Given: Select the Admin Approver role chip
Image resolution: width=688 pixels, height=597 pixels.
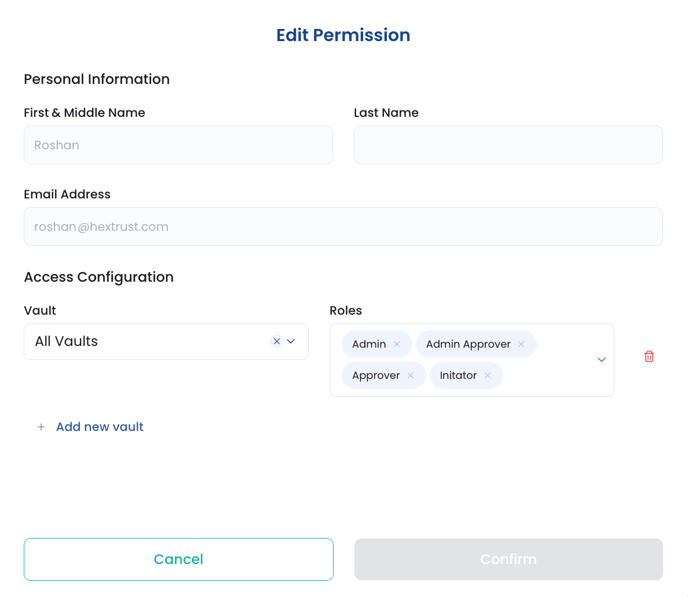Looking at the screenshot, I should (x=468, y=344).
